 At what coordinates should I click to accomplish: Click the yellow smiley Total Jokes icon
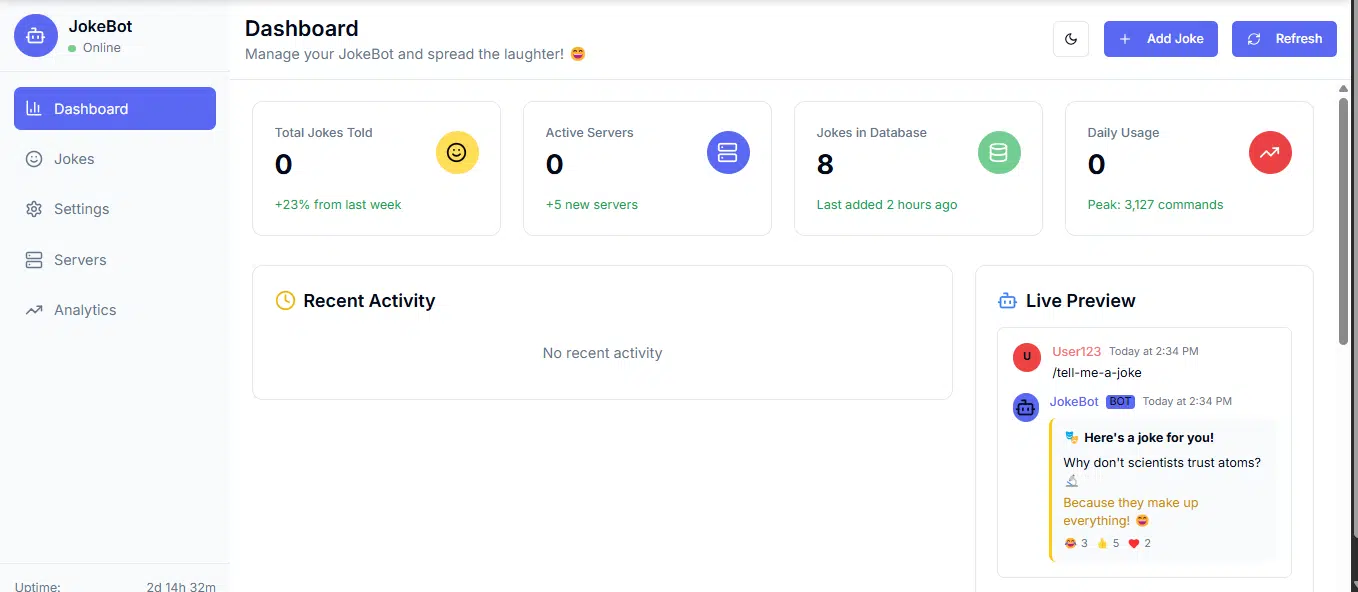click(457, 152)
